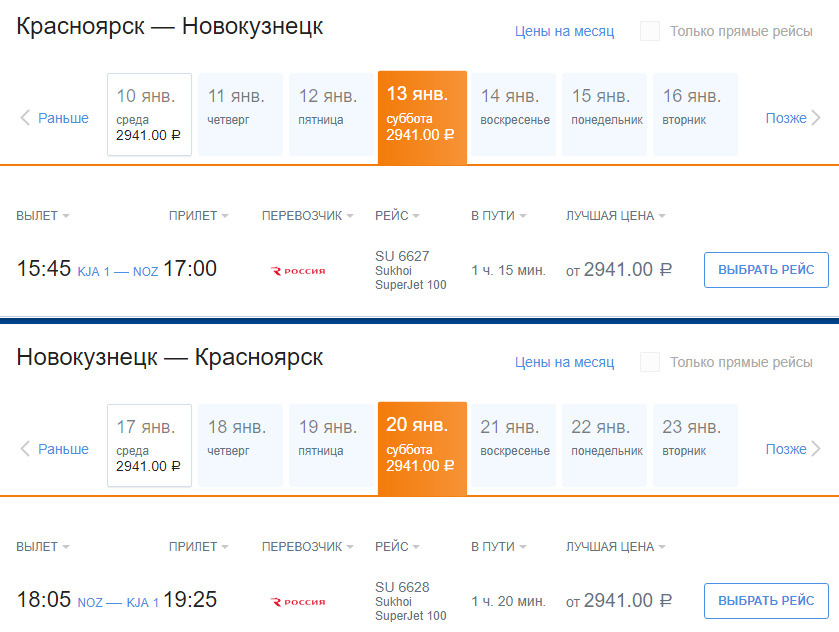Open Цены на месяц for Красноярск — Новокузнецк
The width and height of the screenshot is (839, 632).
[x=564, y=31]
